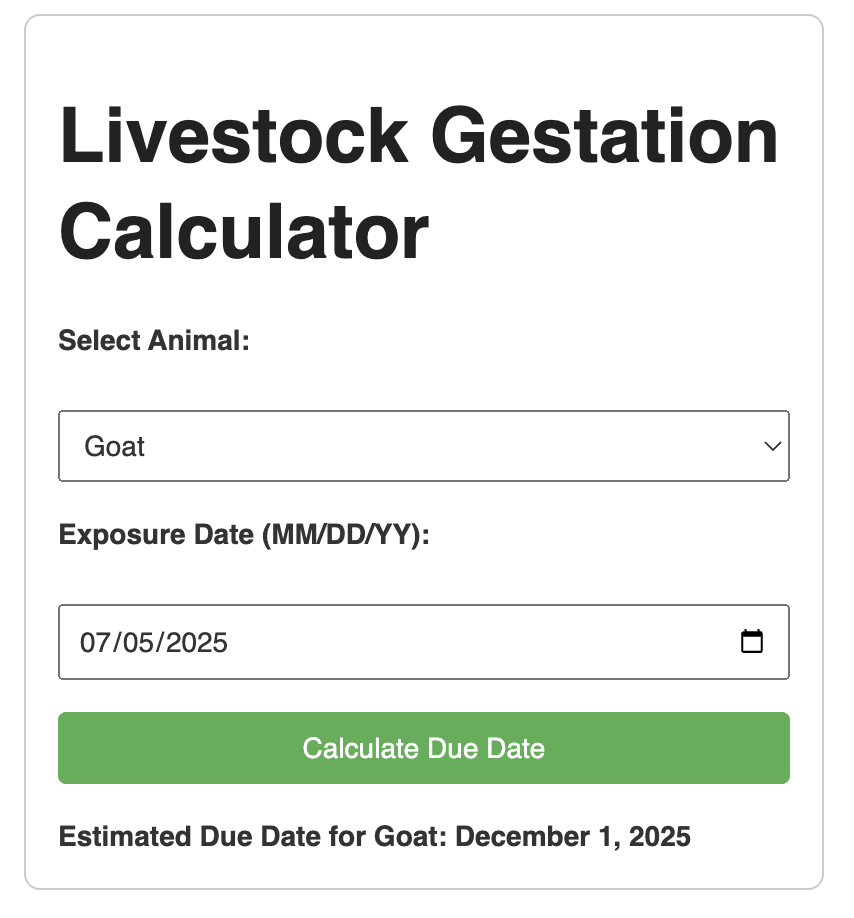Select the month segment 07 in date
This screenshot has width=854, height=918.
coord(95,642)
